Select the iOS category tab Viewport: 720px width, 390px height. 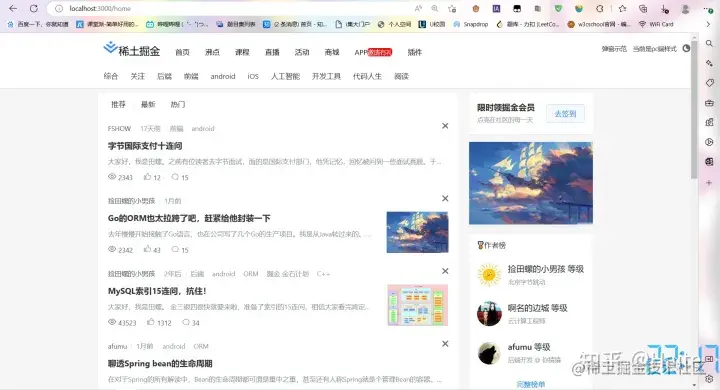point(253,76)
